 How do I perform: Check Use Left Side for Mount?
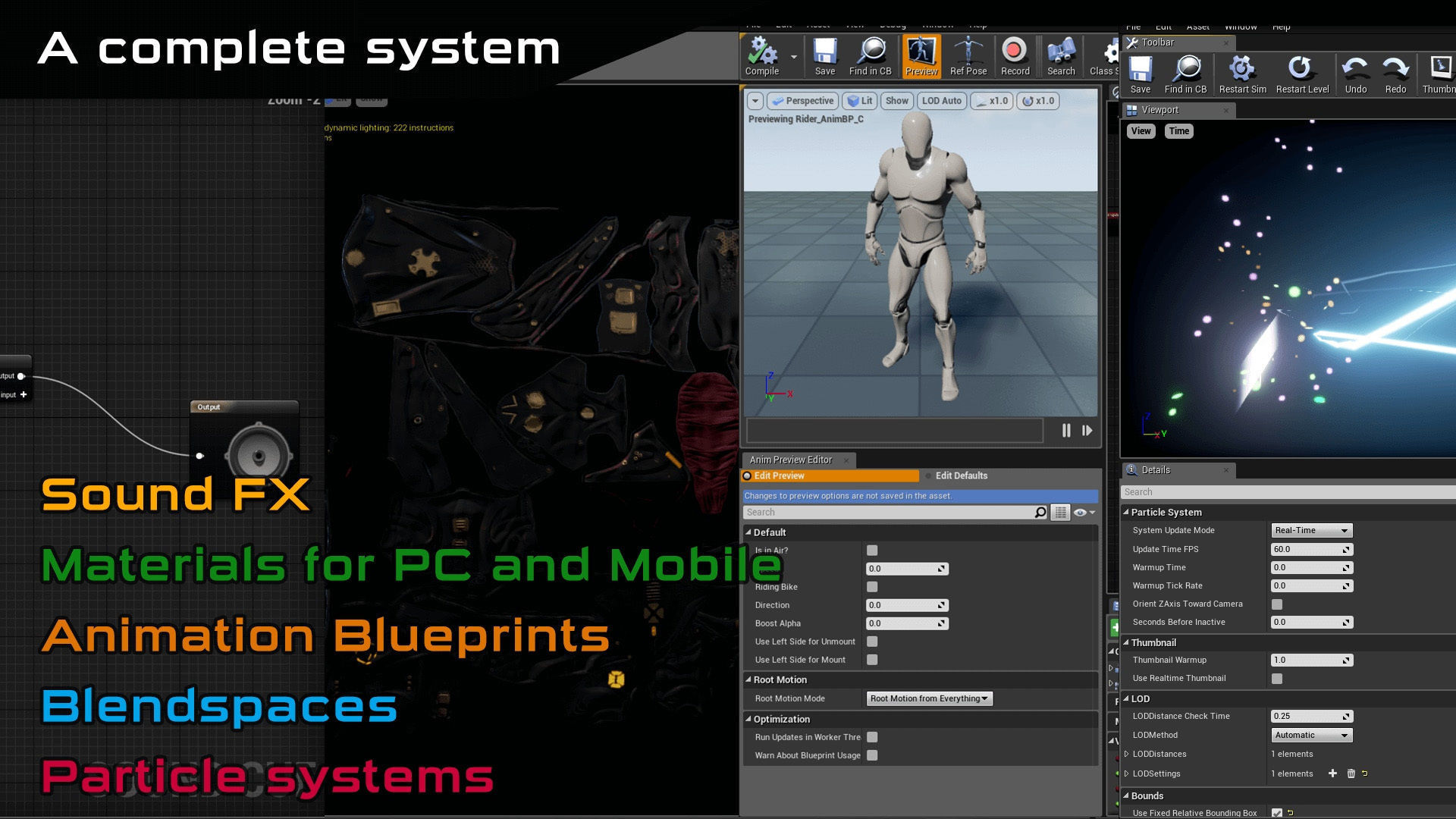click(x=872, y=660)
